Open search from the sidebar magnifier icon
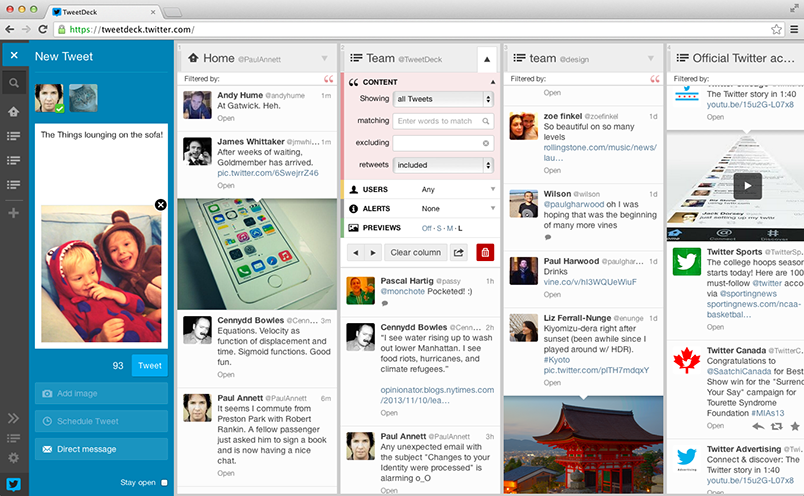804x496 pixels. [x=14, y=83]
